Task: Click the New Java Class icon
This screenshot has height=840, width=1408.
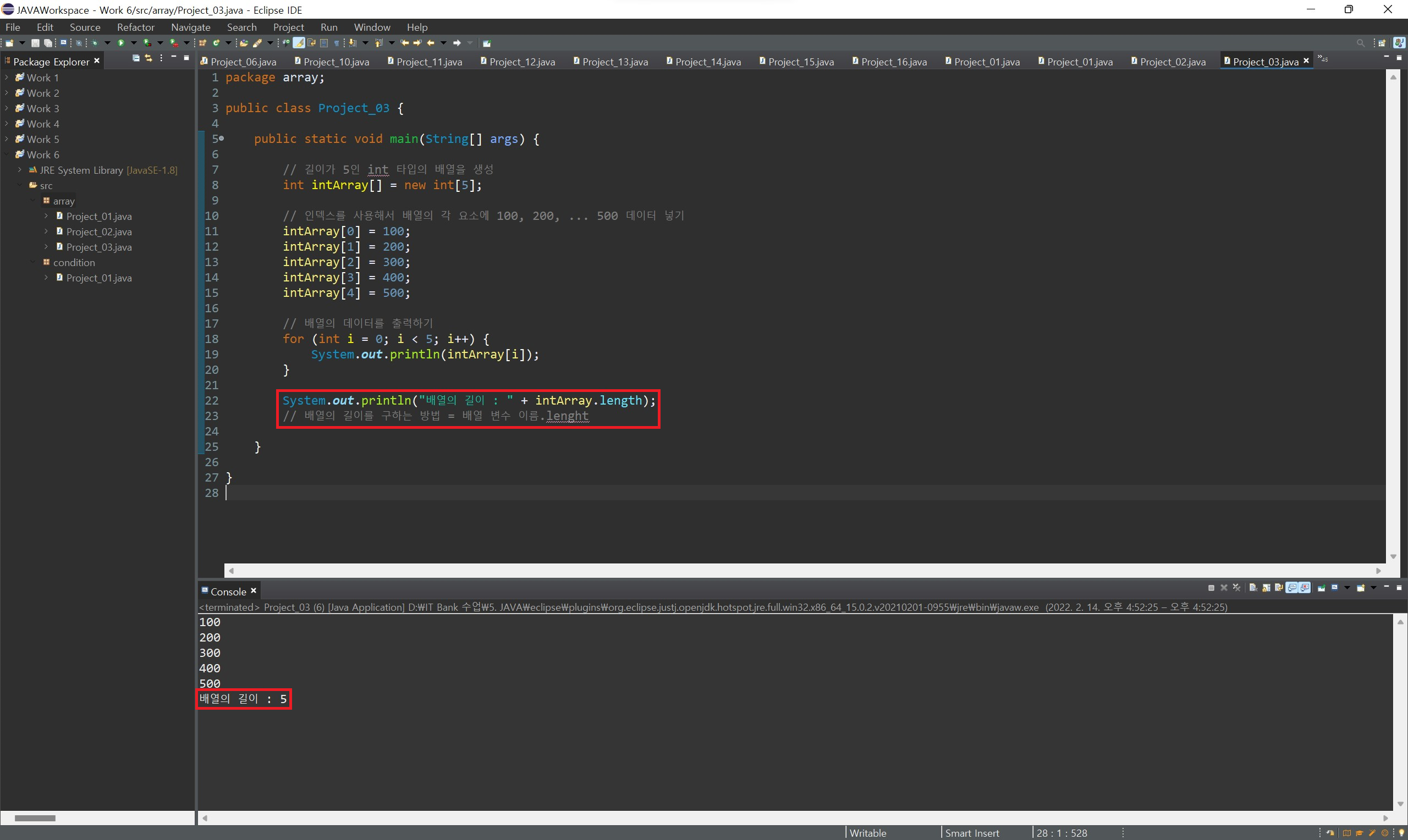Action: click(x=216, y=43)
